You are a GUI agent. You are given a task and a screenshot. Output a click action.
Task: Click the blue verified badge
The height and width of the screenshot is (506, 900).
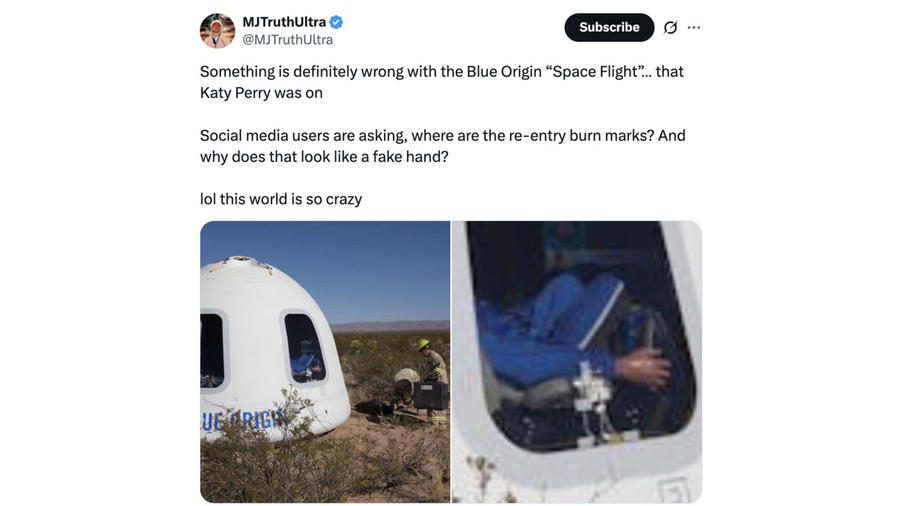(x=336, y=22)
